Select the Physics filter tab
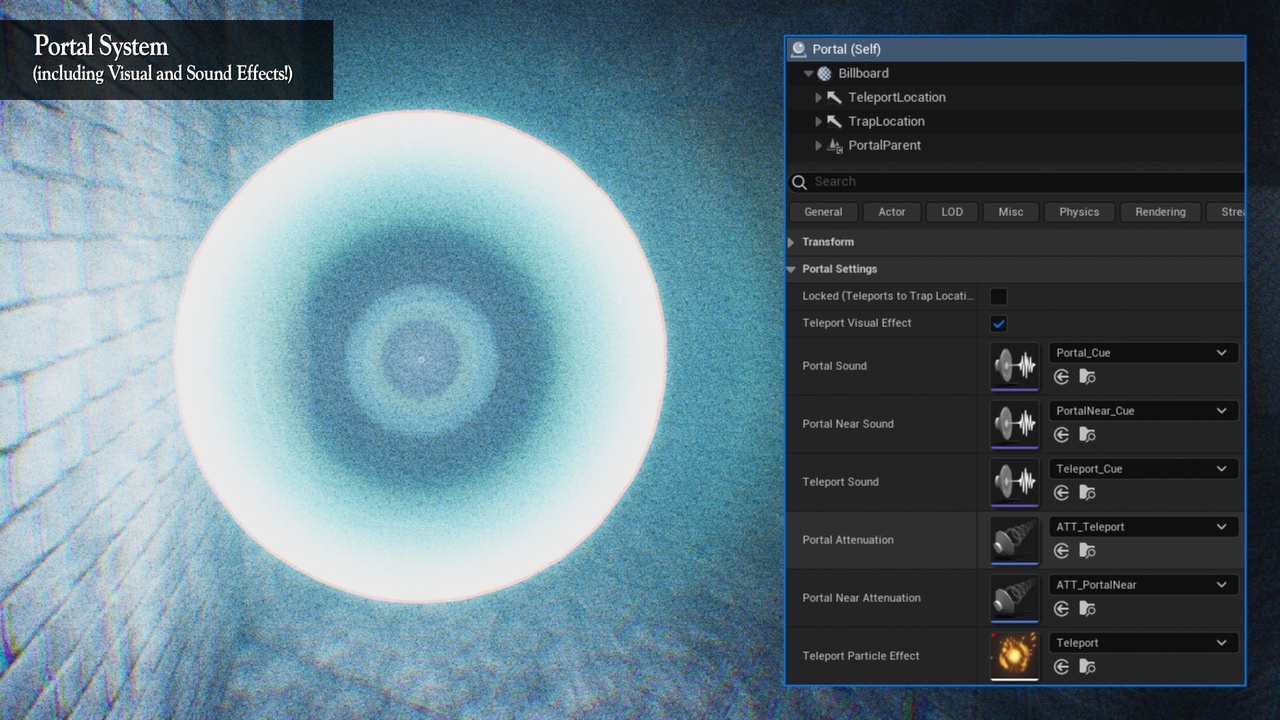Image resolution: width=1280 pixels, height=720 pixels. coord(1079,212)
